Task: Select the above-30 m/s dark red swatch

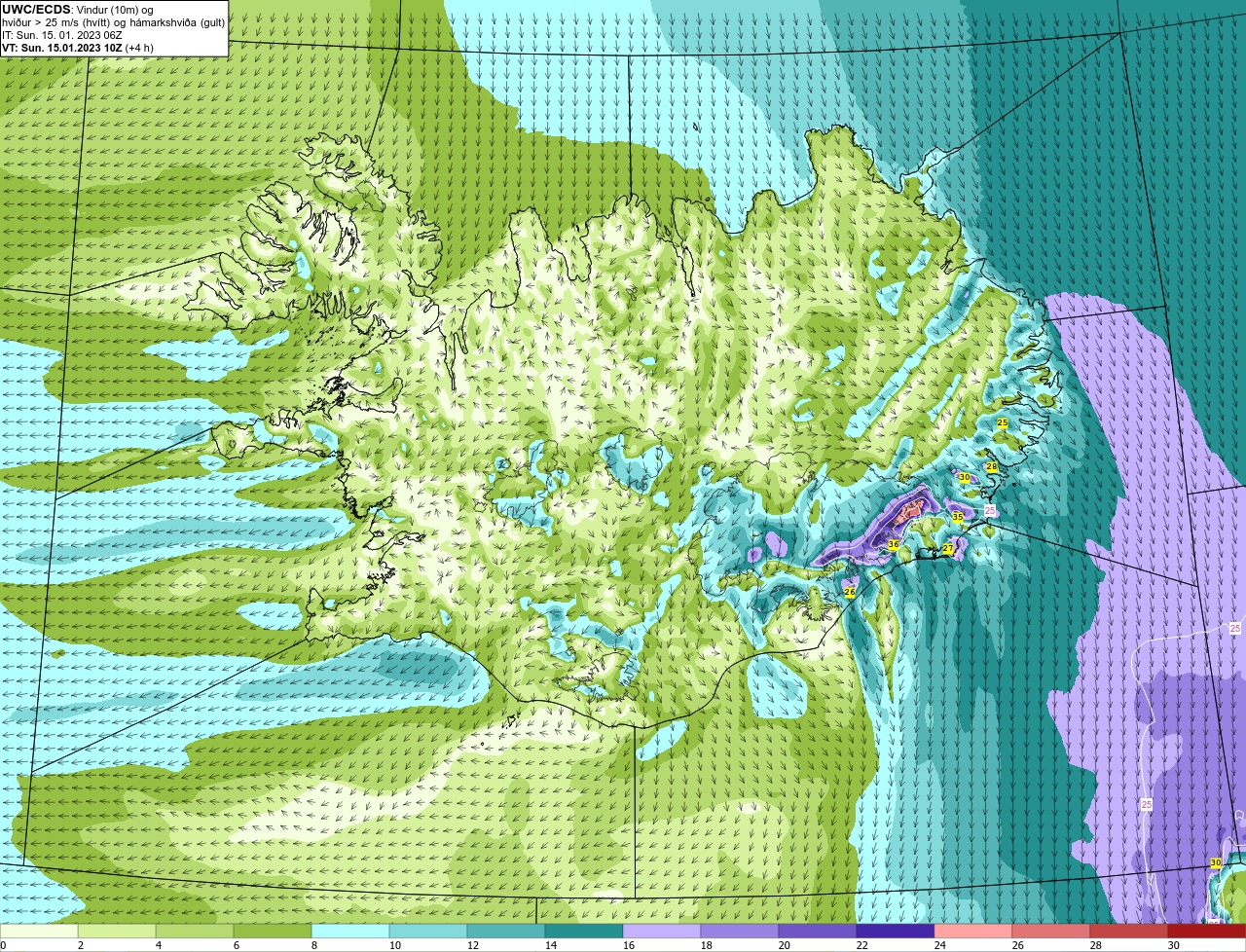Action: [x=1207, y=932]
